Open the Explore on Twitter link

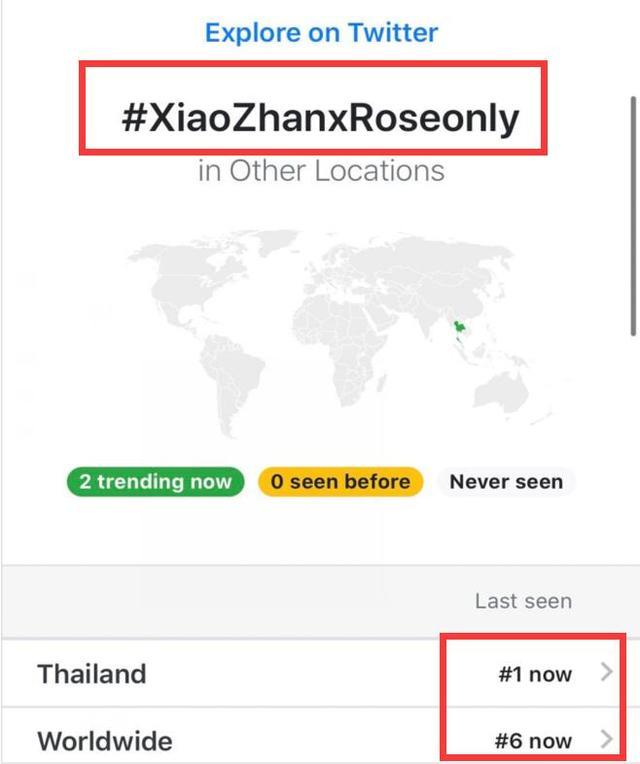(x=321, y=32)
